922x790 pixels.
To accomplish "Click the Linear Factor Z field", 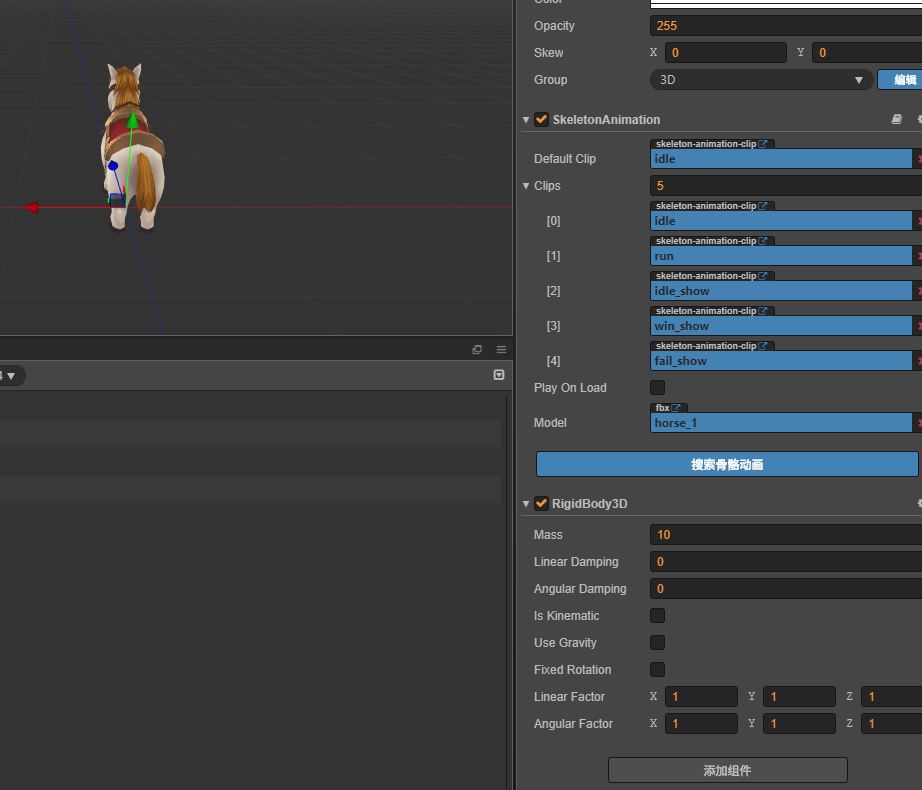I will coord(891,697).
